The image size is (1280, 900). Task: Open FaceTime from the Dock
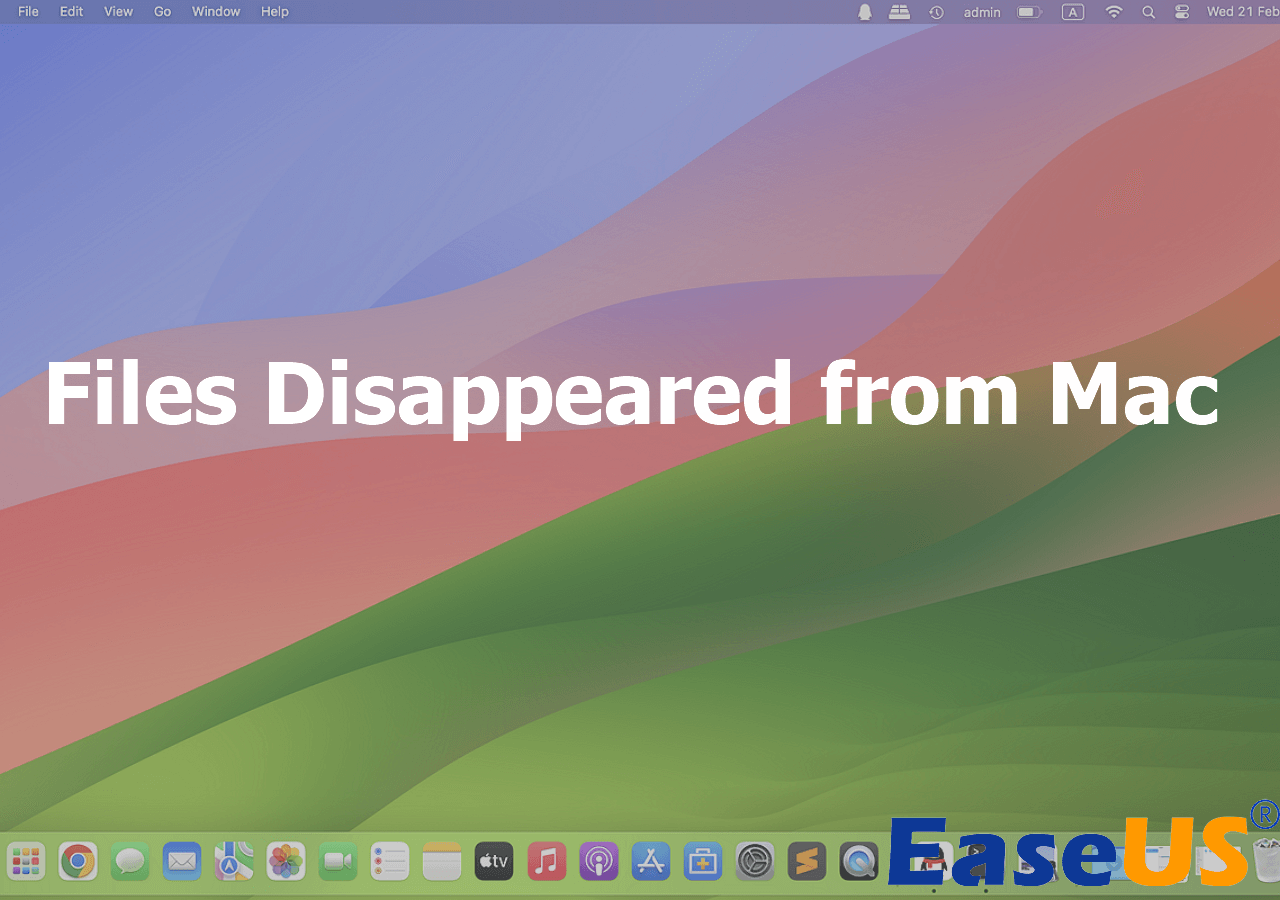(338, 861)
